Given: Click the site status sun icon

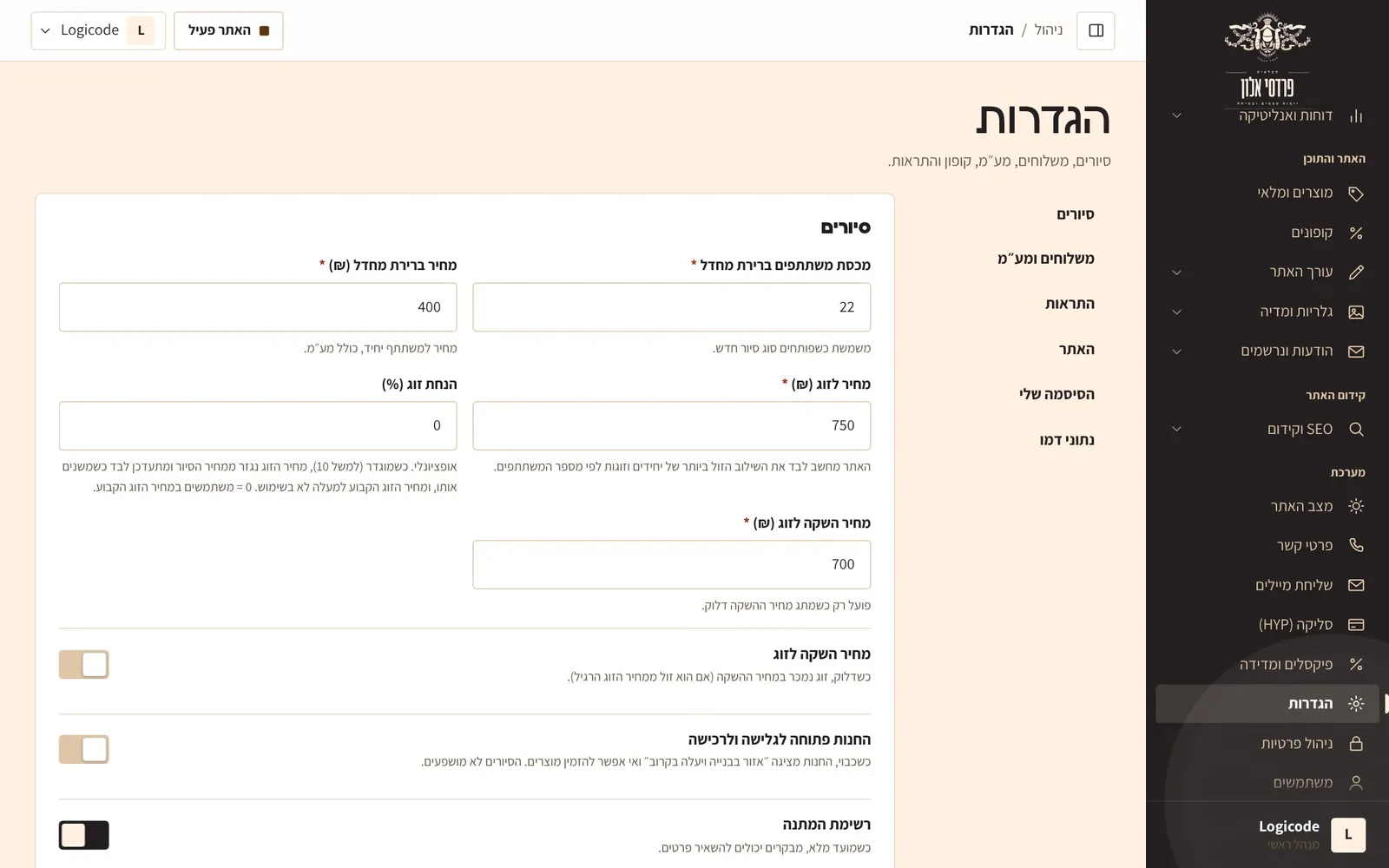Looking at the screenshot, I should [1356, 506].
